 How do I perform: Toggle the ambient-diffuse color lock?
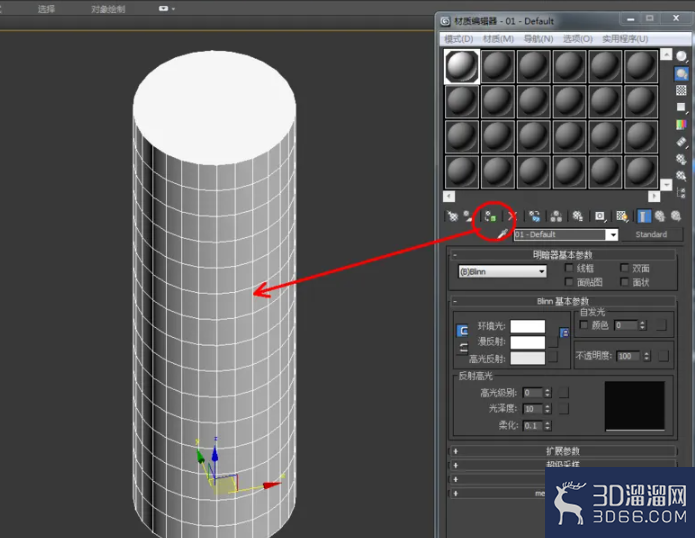(x=462, y=331)
